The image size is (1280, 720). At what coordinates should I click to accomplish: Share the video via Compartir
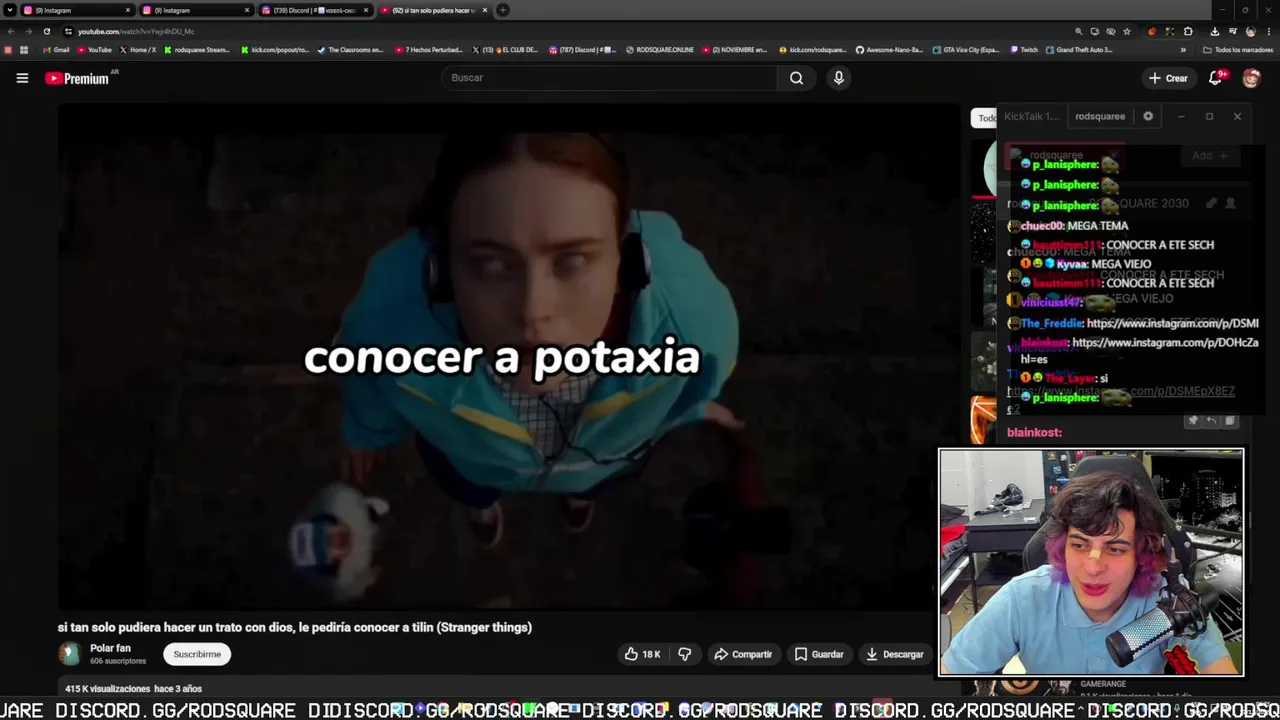742,654
